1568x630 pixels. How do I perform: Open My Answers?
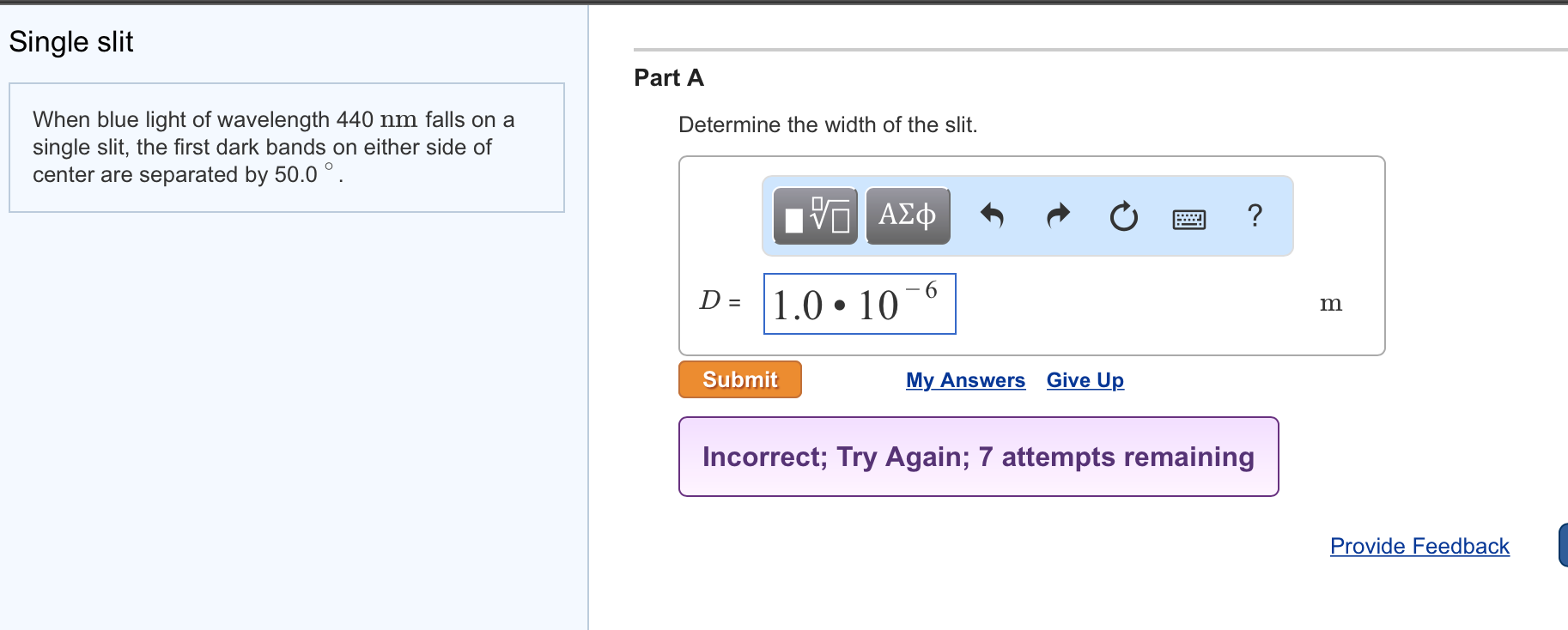[964, 379]
